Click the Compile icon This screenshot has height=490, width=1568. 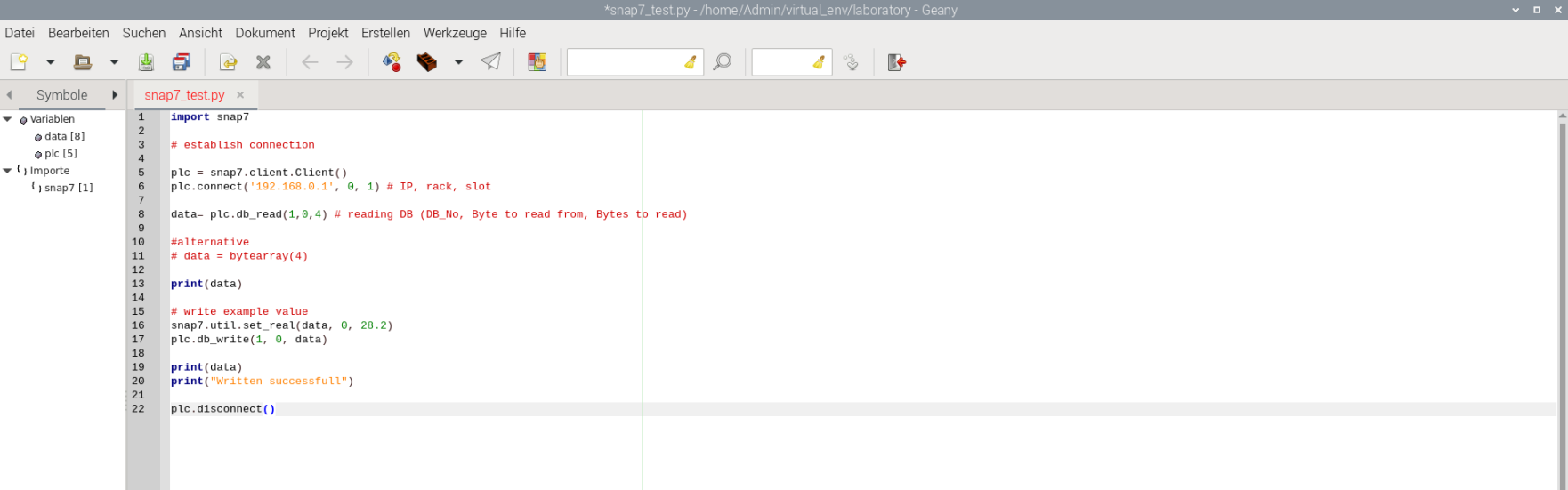[392, 62]
